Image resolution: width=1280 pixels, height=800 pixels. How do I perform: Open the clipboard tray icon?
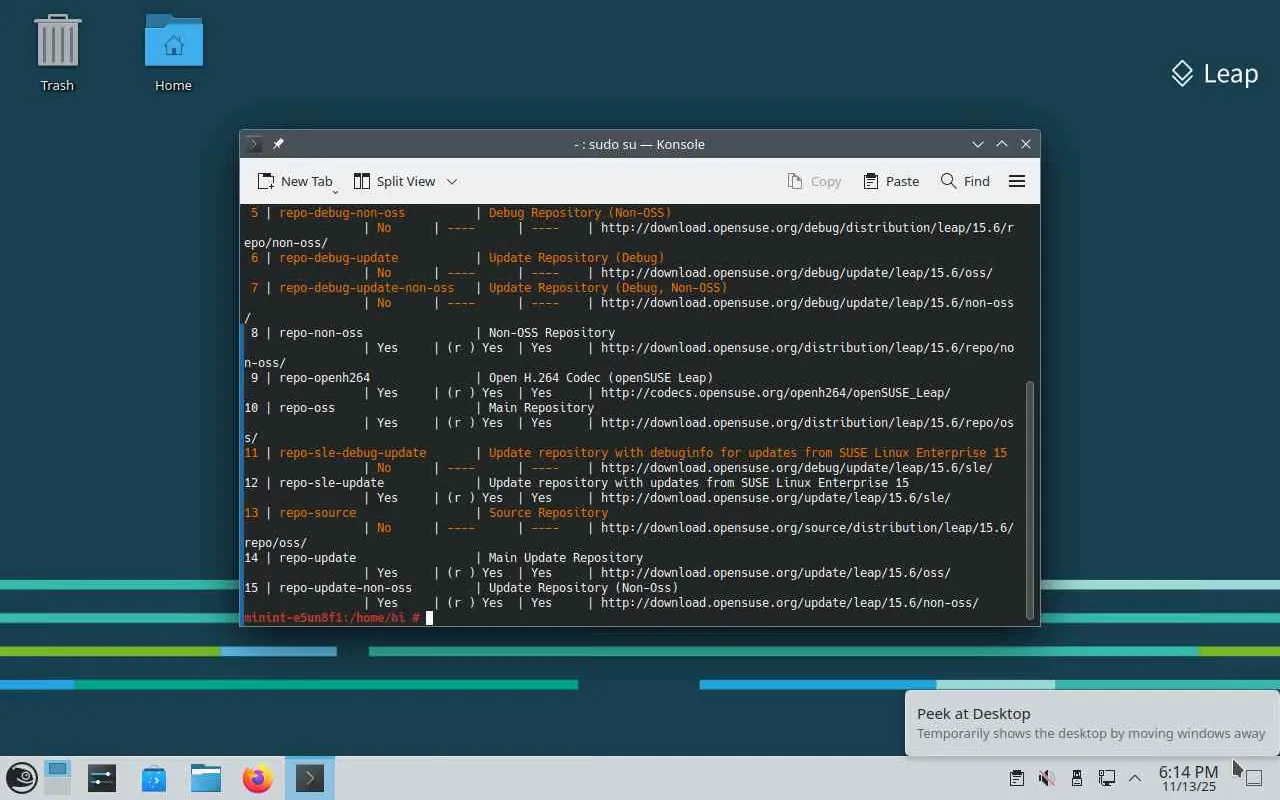[1017, 778]
